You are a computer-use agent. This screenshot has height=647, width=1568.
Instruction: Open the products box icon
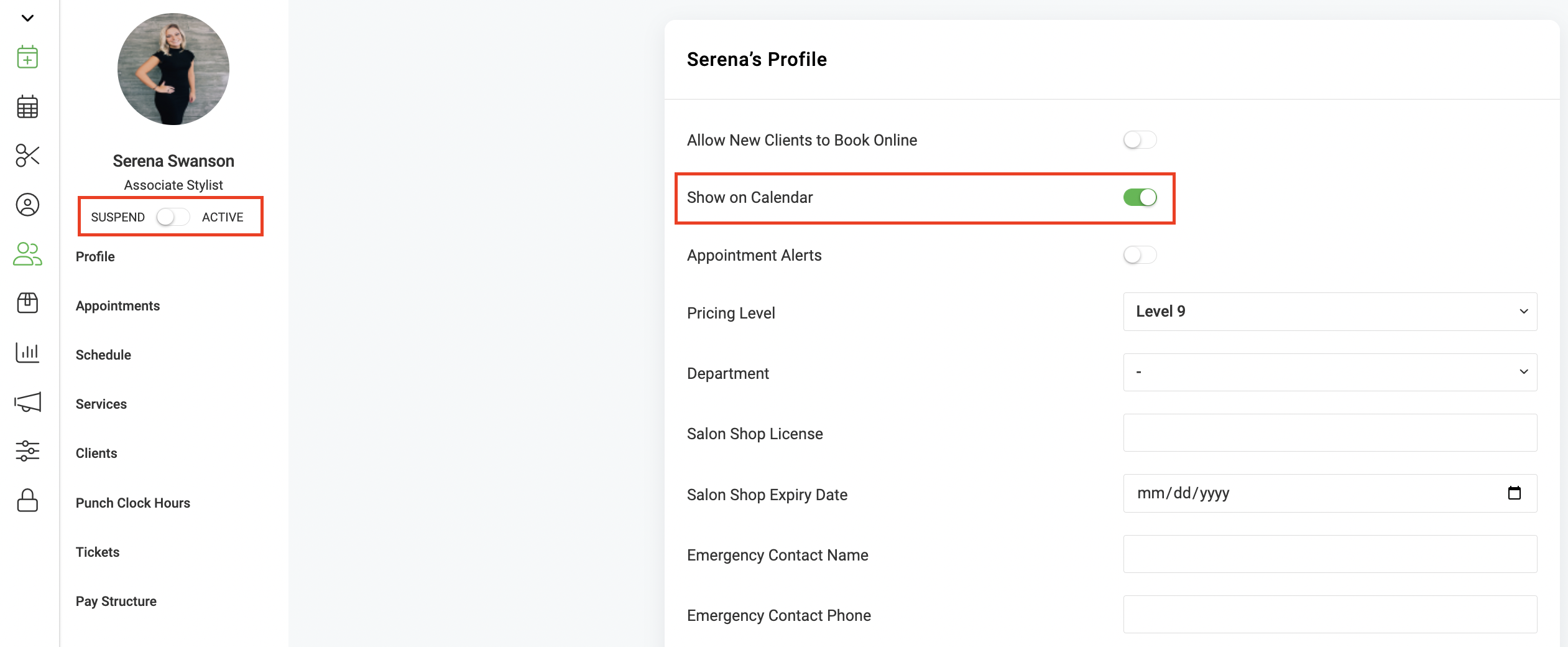point(27,303)
